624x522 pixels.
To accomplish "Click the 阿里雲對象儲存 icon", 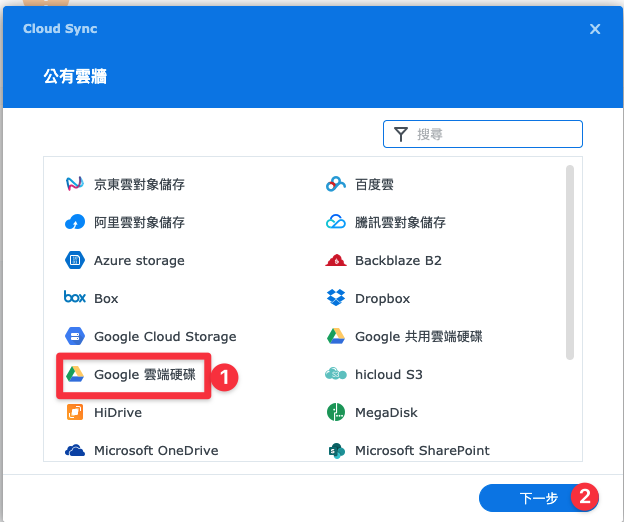I will click(74, 222).
